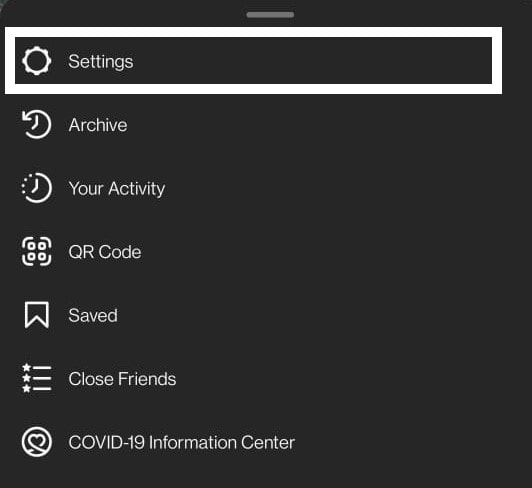The width and height of the screenshot is (532, 488).
Task: Open the Close Friends text label
Action: click(122, 379)
